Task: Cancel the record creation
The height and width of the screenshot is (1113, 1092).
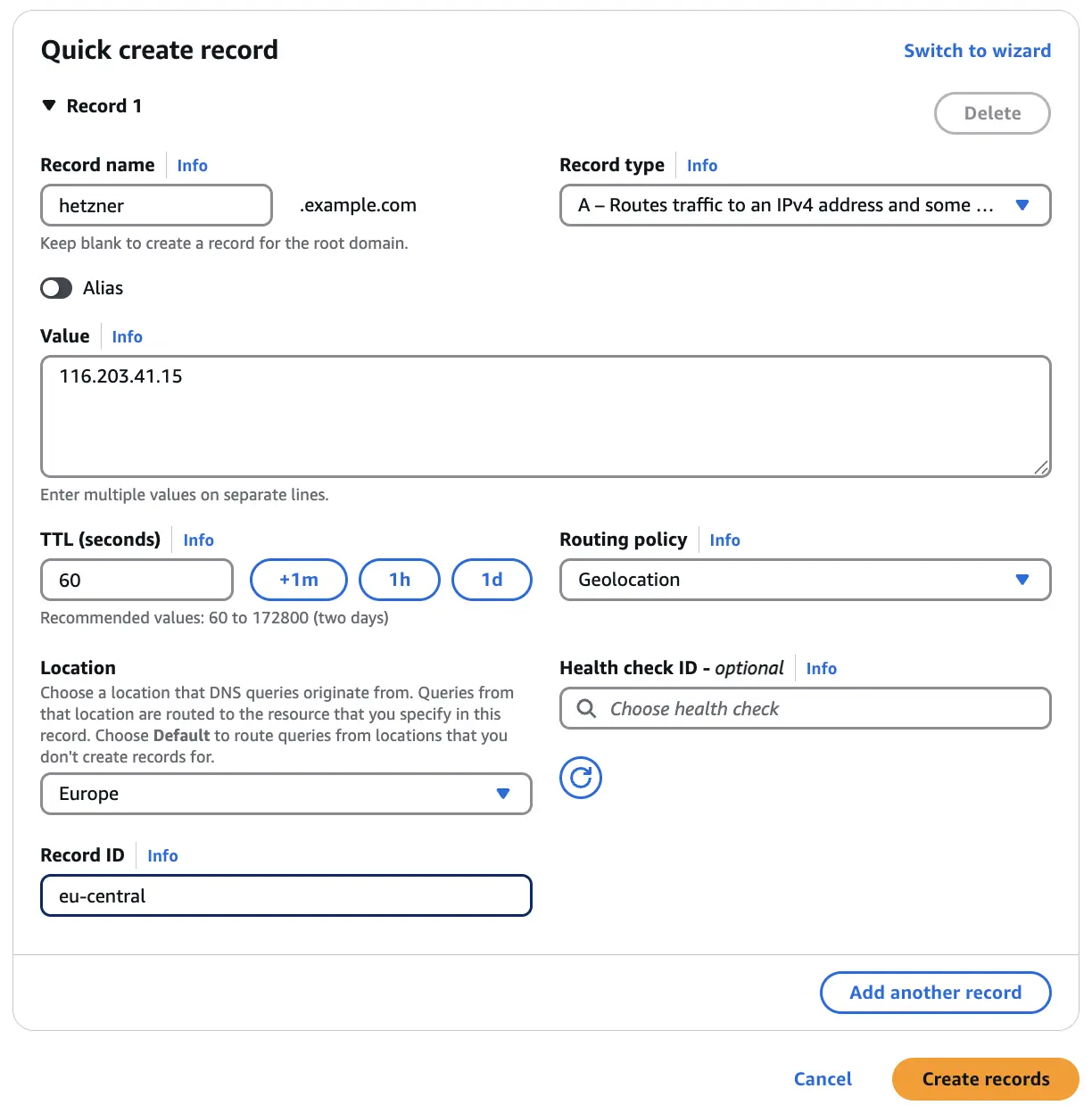Action: tap(823, 1079)
